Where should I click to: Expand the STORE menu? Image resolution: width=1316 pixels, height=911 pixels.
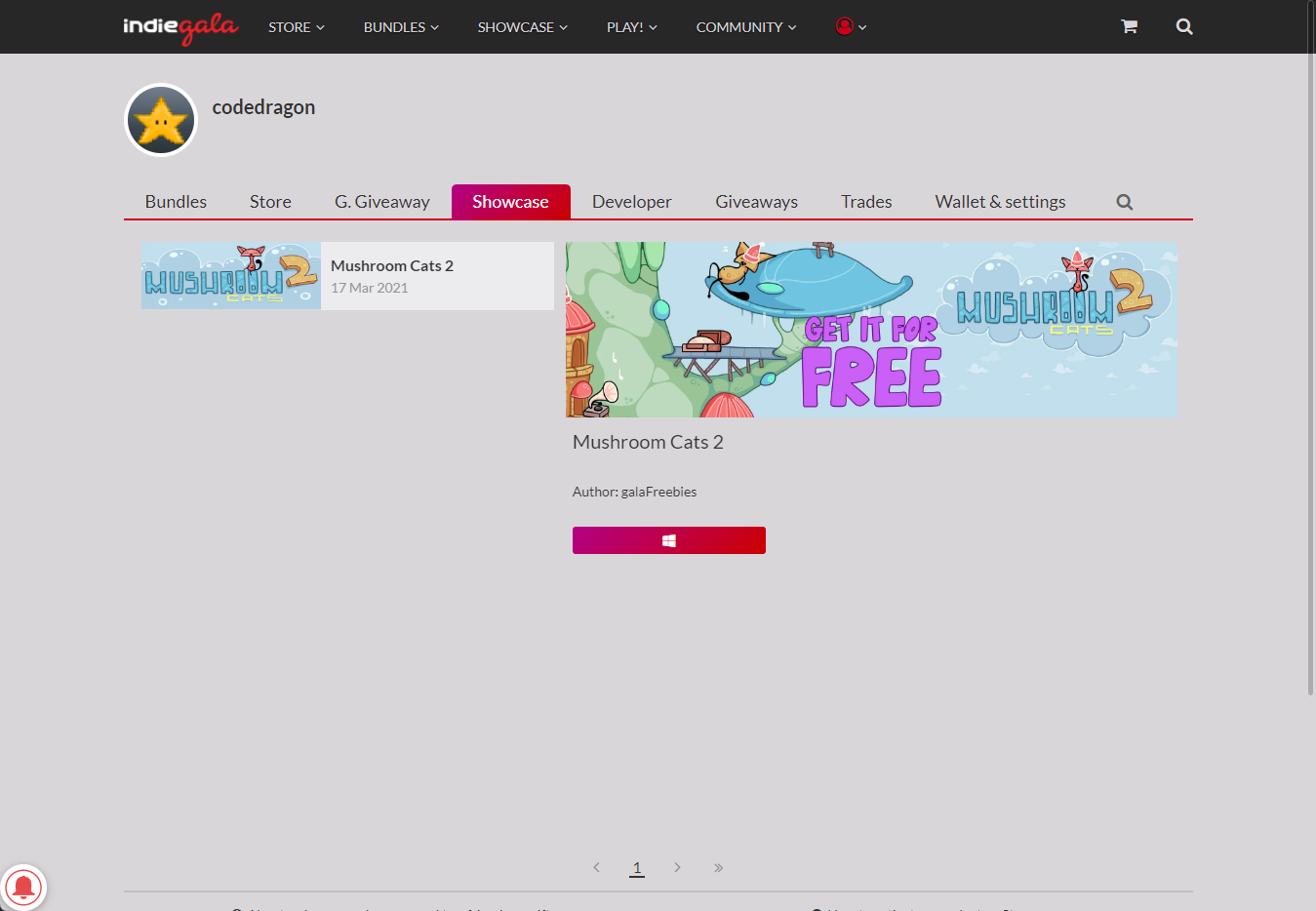[x=297, y=27]
